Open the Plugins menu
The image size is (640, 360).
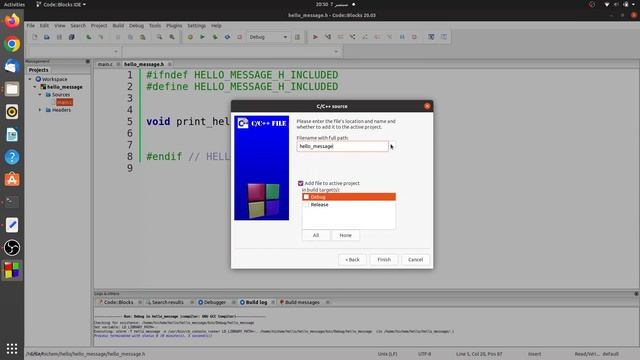[174, 25]
